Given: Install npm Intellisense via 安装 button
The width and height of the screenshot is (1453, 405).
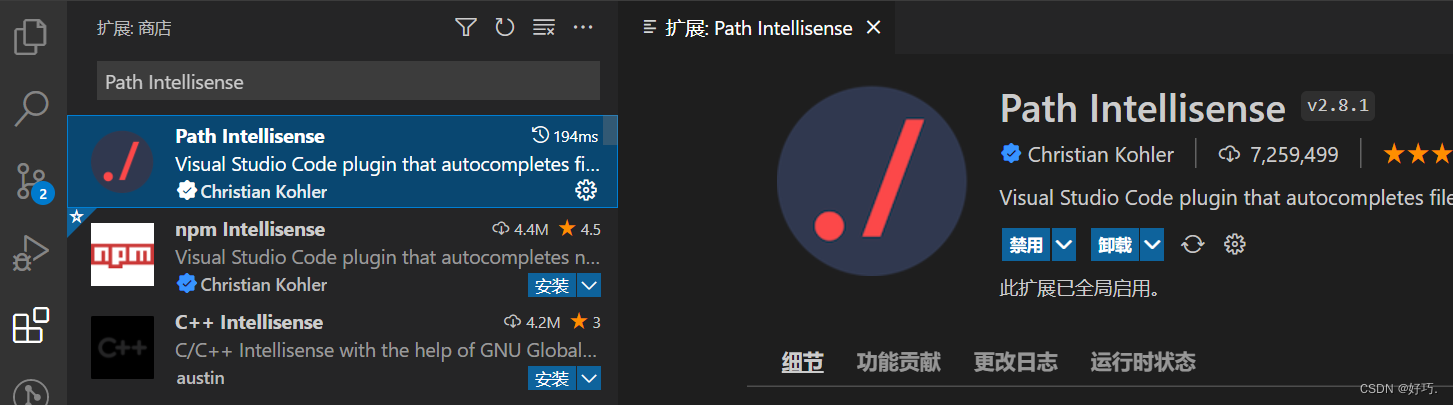Looking at the screenshot, I should [552, 286].
